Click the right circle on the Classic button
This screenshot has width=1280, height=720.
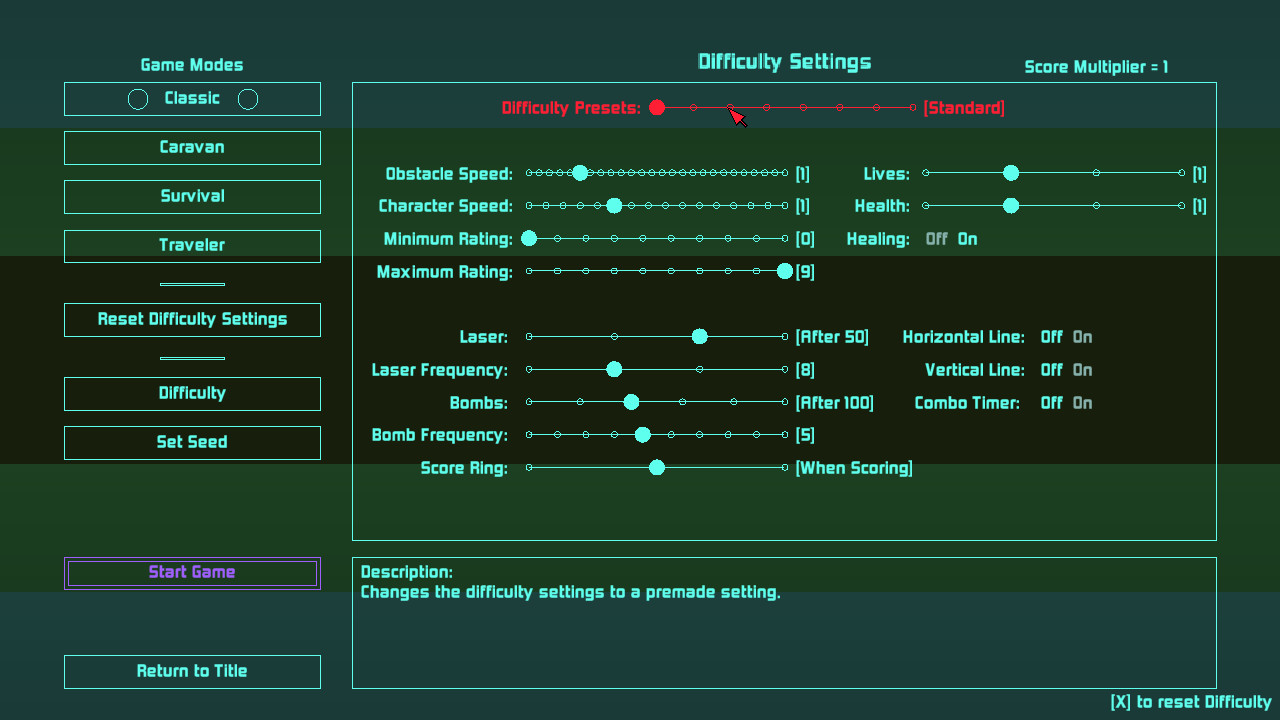(248, 99)
